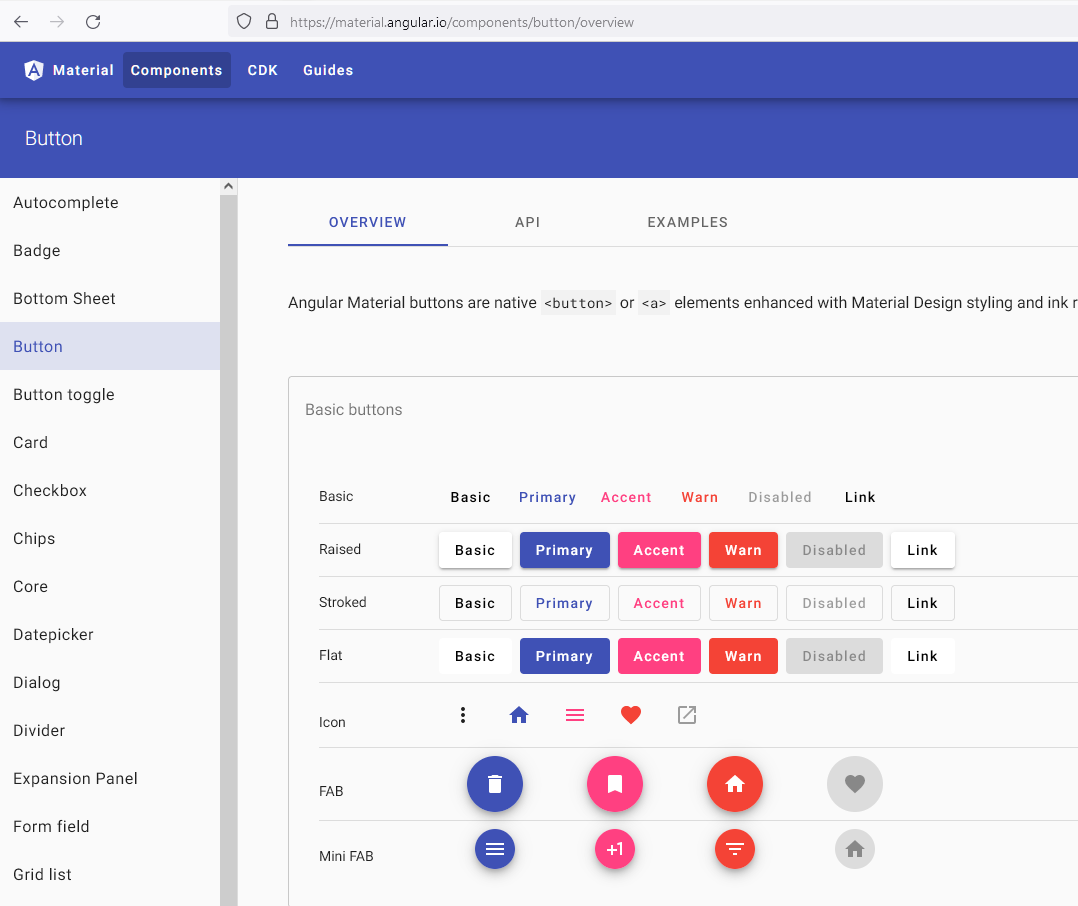Viewport: 1078px width, 906px height.
Task: Go back using the browser back arrow
Action: [x=21, y=22]
